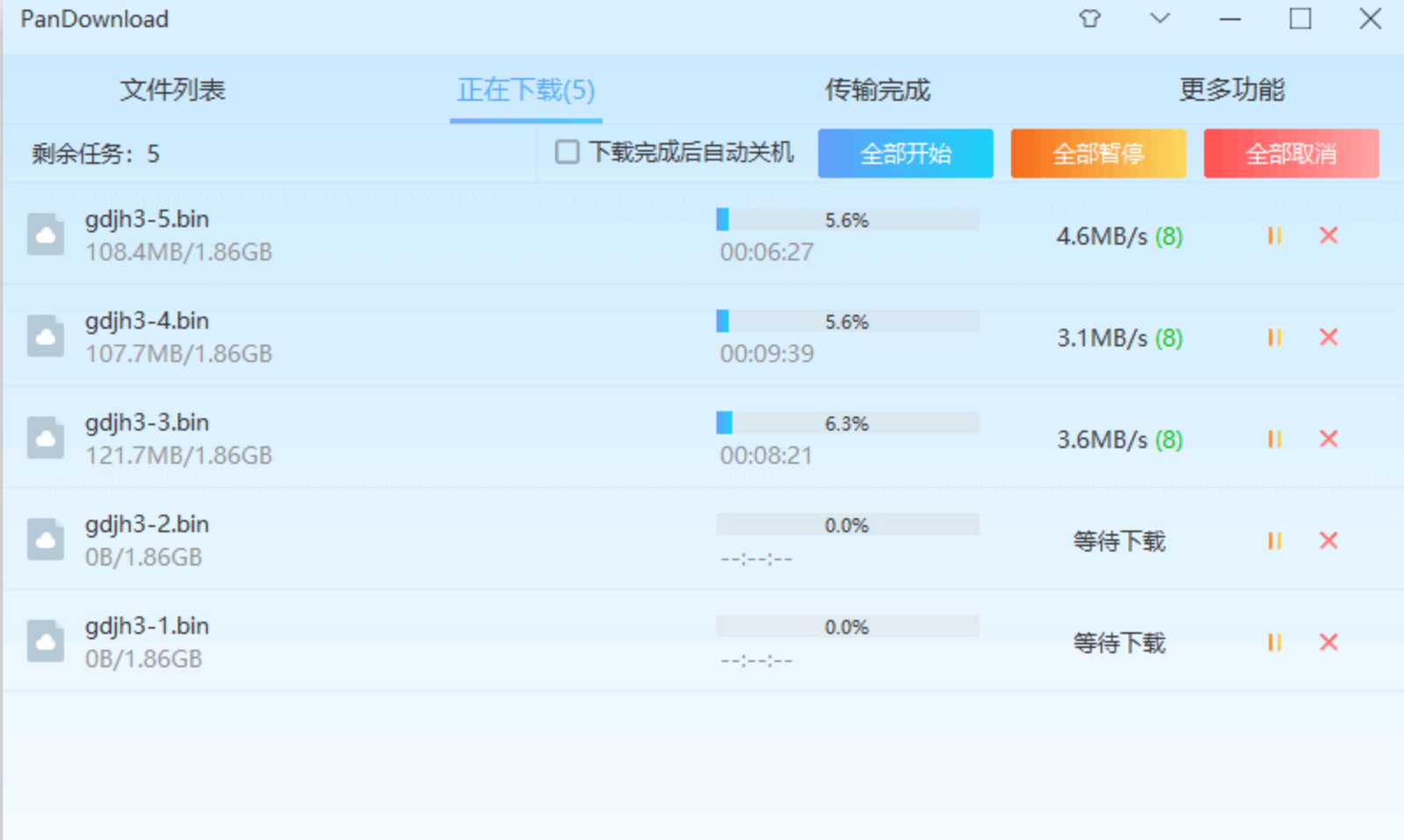This screenshot has width=1404, height=840.
Task: Pause the gdjh3-5.bin download
Action: pos(1274,236)
